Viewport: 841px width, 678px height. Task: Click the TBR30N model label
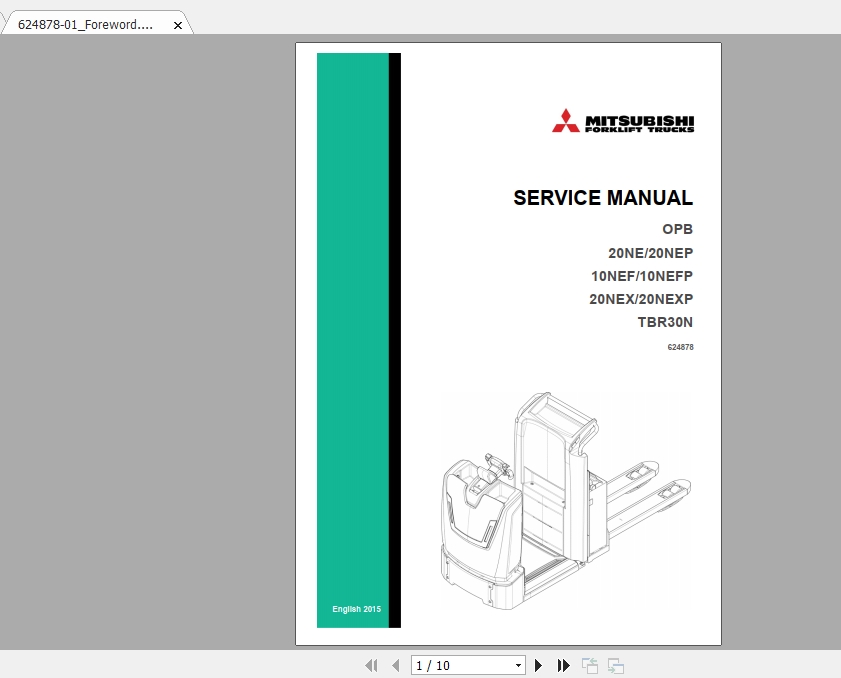point(667,323)
